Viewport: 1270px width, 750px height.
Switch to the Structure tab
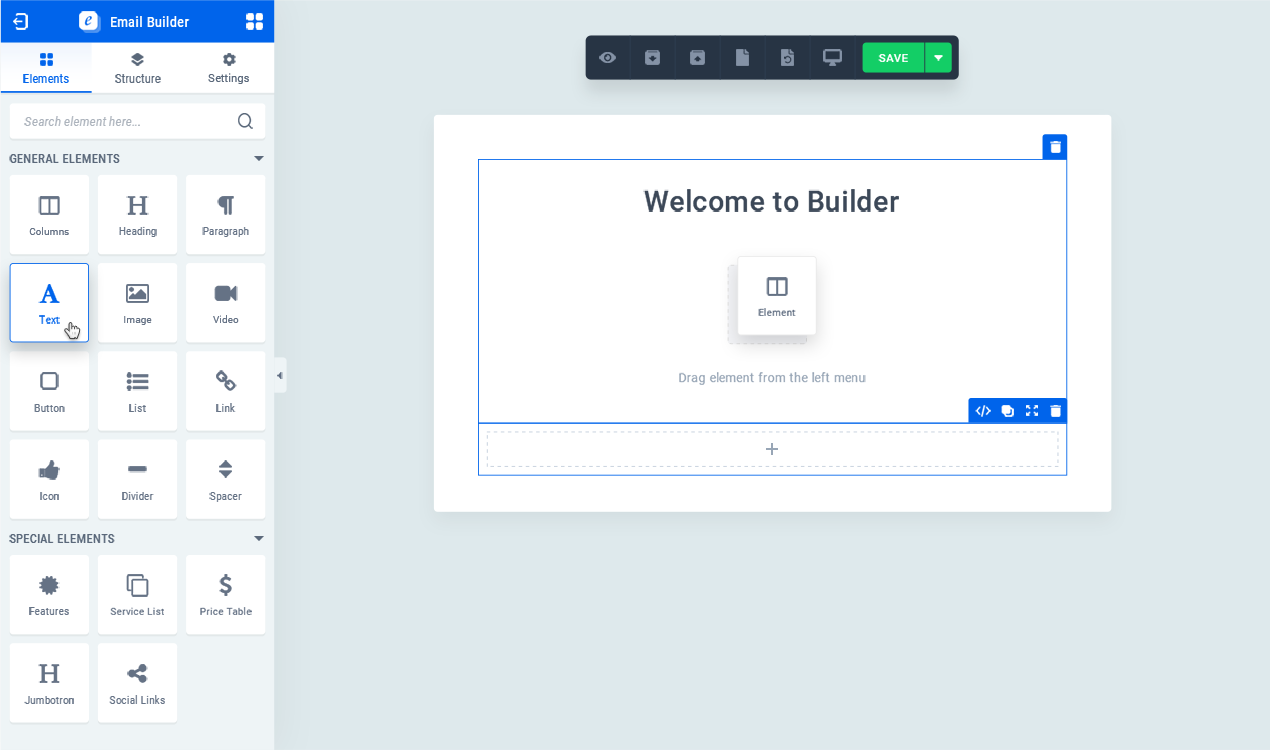coord(136,67)
